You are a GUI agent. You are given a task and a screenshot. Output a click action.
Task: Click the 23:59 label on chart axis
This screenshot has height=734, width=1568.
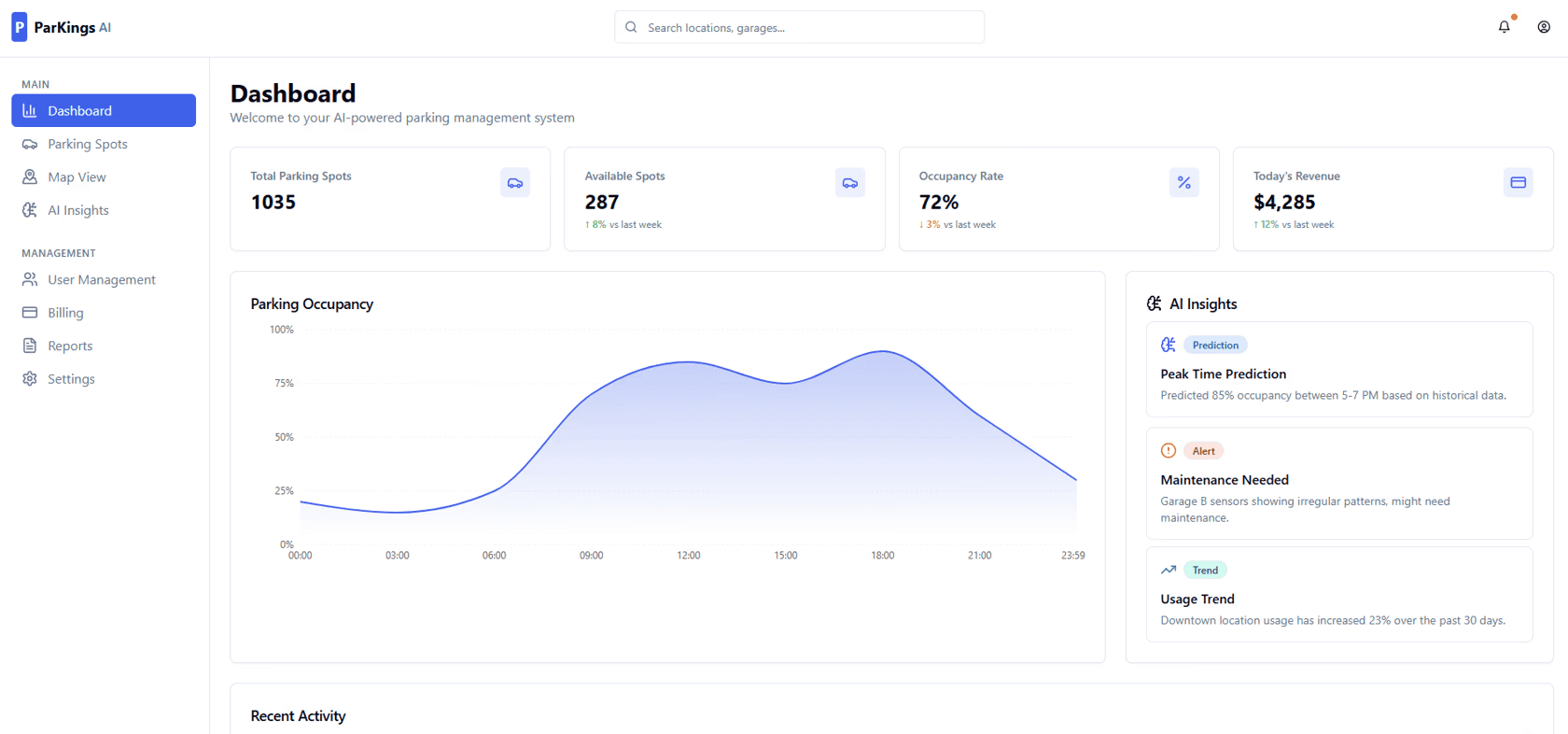[x=1073, y=555]
